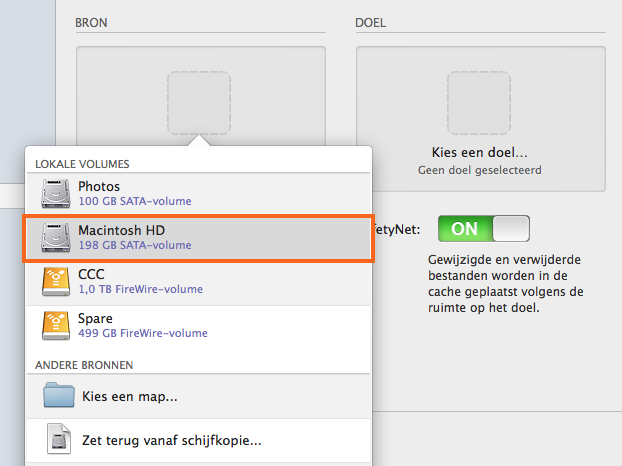This screenshot has height=466, width=622.
Task: Click Geen doel geselecteerd text
Action: pyautogui.click(x=480, y=171)
